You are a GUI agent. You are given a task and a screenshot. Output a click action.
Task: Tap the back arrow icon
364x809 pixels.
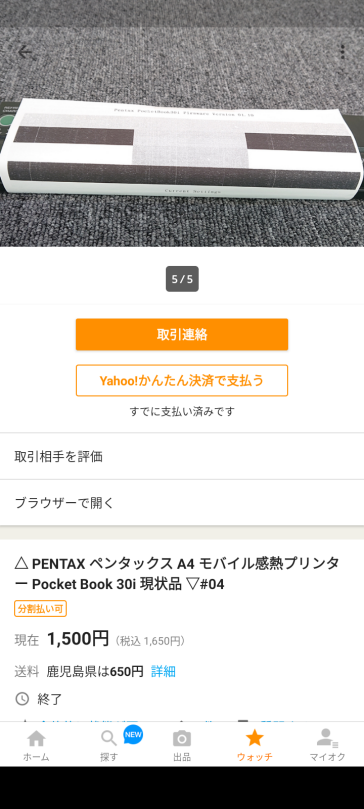coord(24,52)
